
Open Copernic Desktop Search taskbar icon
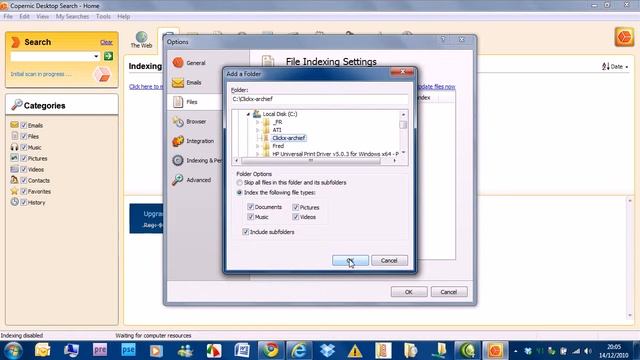[x=495, y=350]
